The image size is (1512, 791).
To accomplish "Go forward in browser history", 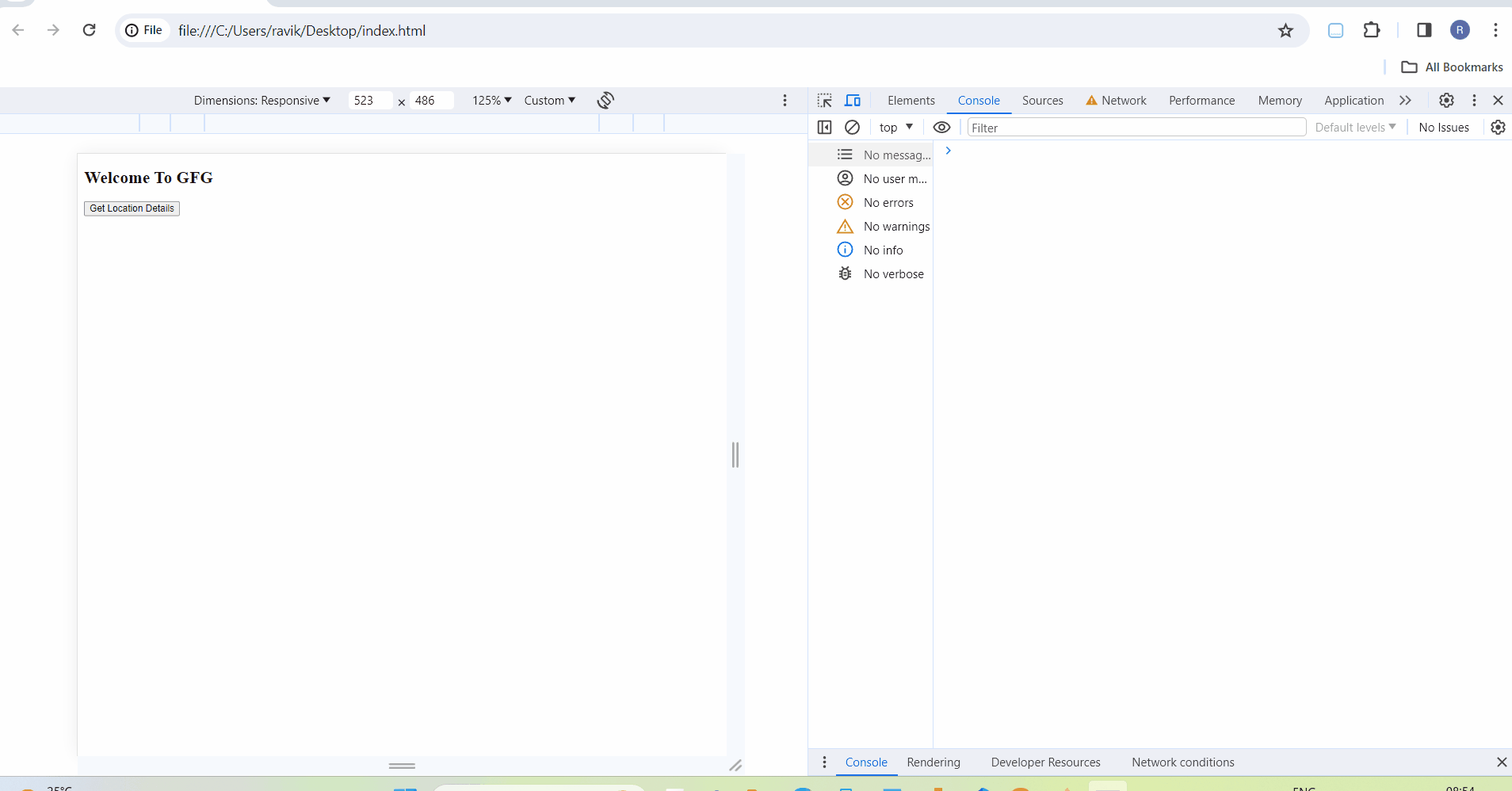I will [x=53, y=30].
